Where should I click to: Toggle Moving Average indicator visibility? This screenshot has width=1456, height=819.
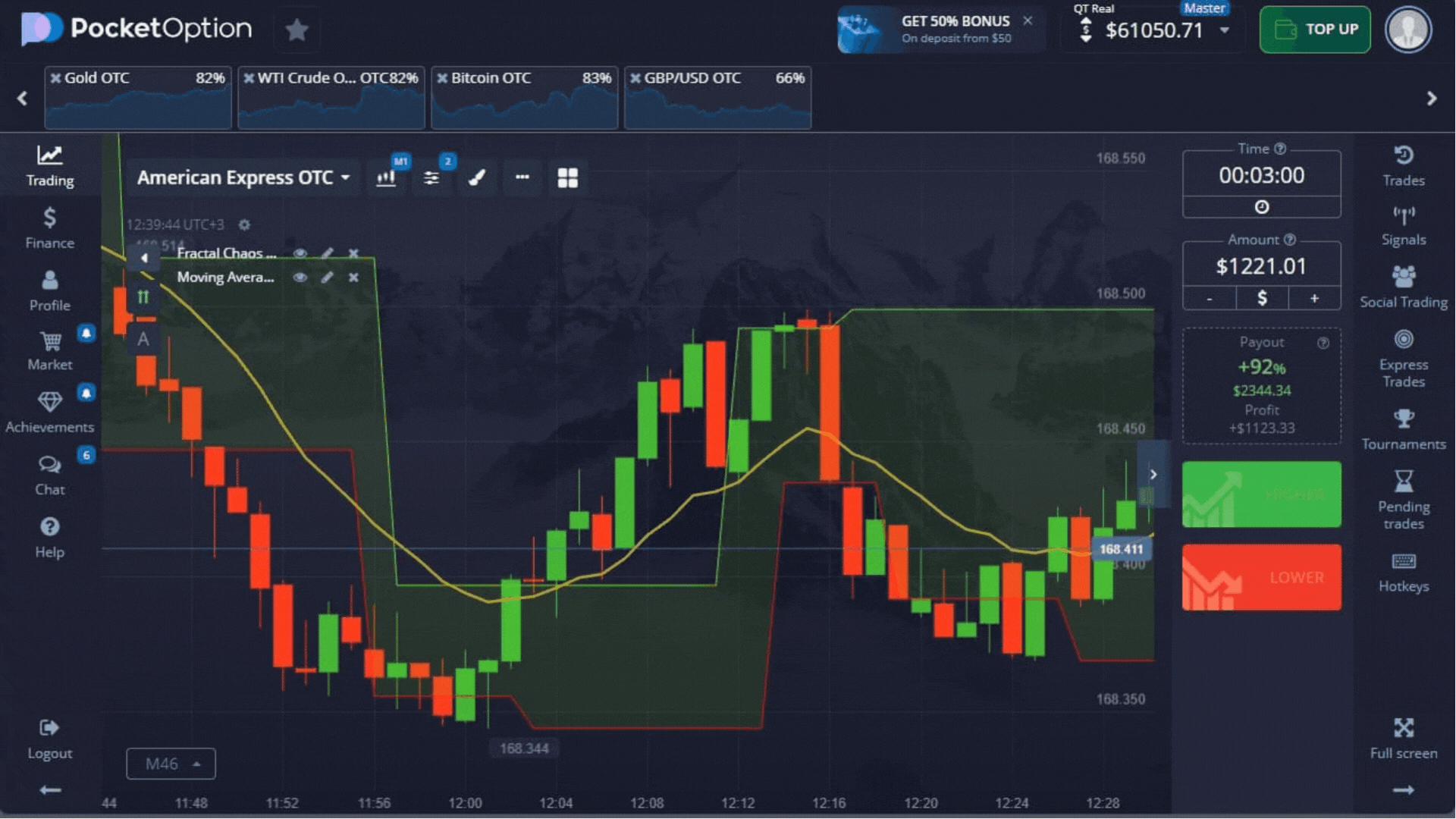[x=300, y=278]
